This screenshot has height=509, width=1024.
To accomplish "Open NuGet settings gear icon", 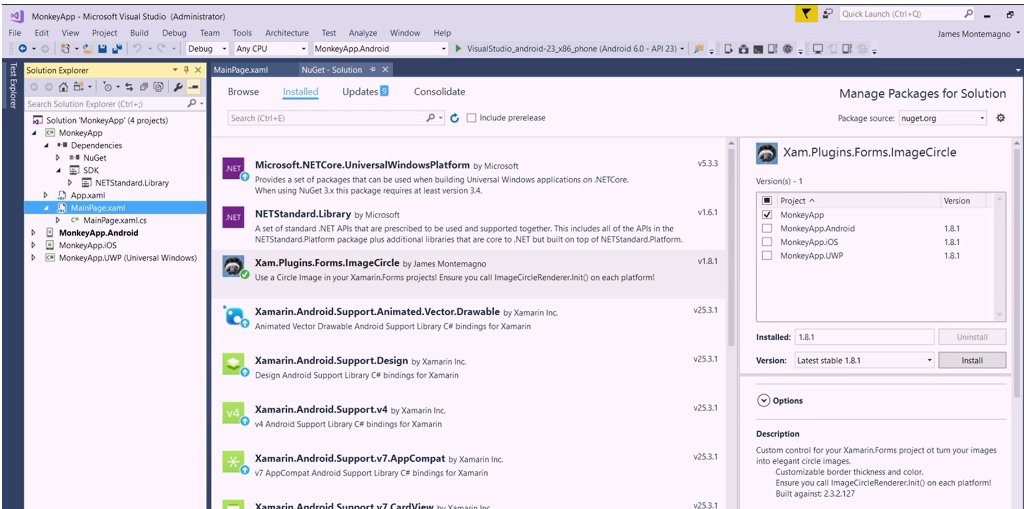I will point(1000,118).
